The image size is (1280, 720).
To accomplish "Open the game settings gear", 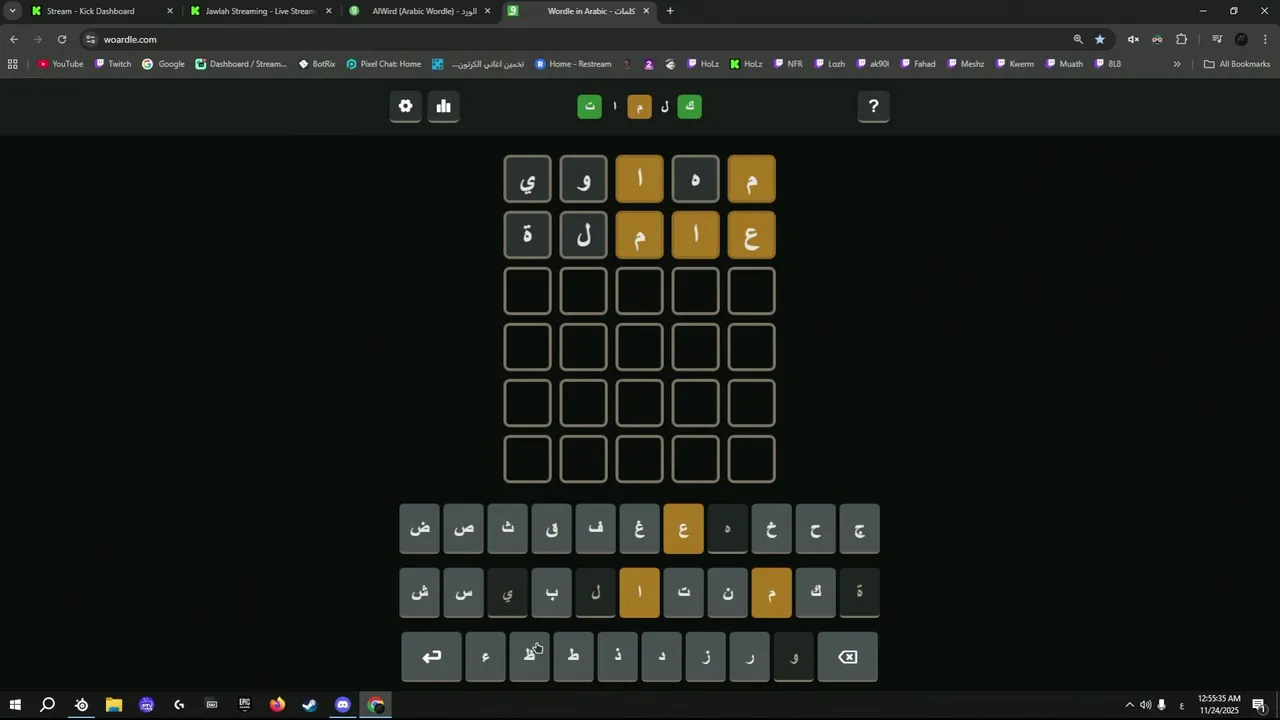I will (x=405, y=106).
